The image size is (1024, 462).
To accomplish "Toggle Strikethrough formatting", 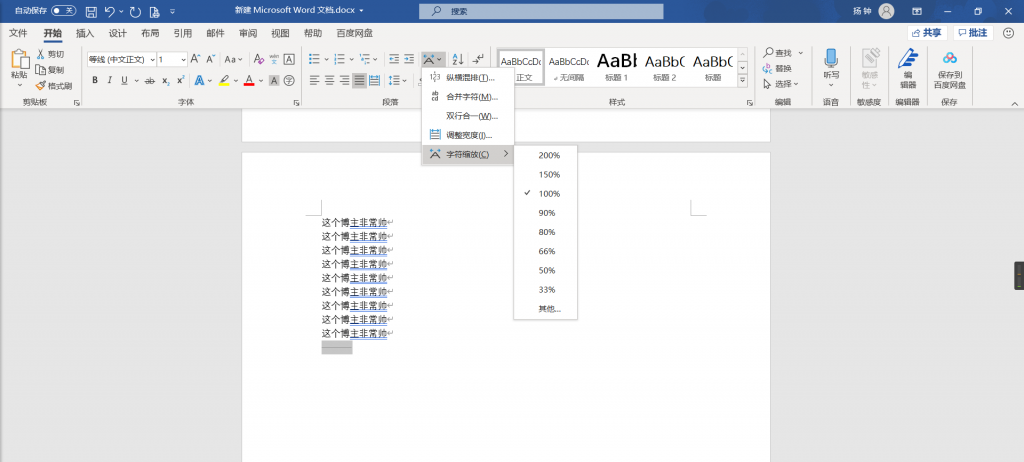I will (x=150, y=80).
